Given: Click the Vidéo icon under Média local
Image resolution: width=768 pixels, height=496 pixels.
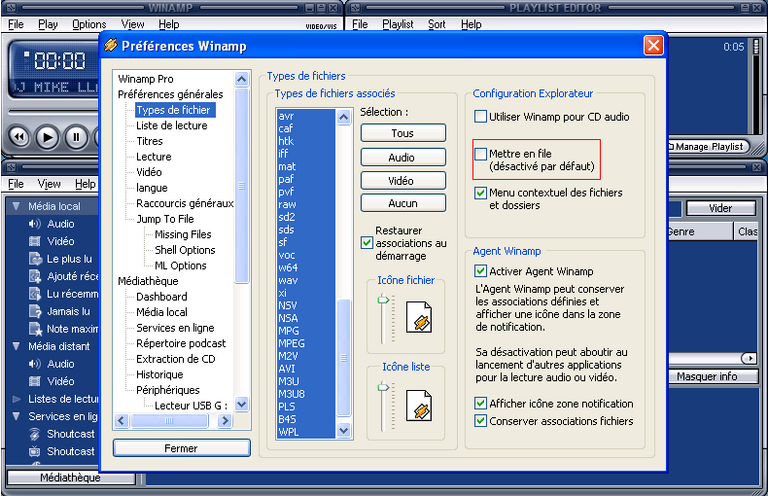Looking at the screenshot, I should coord(35,241).
